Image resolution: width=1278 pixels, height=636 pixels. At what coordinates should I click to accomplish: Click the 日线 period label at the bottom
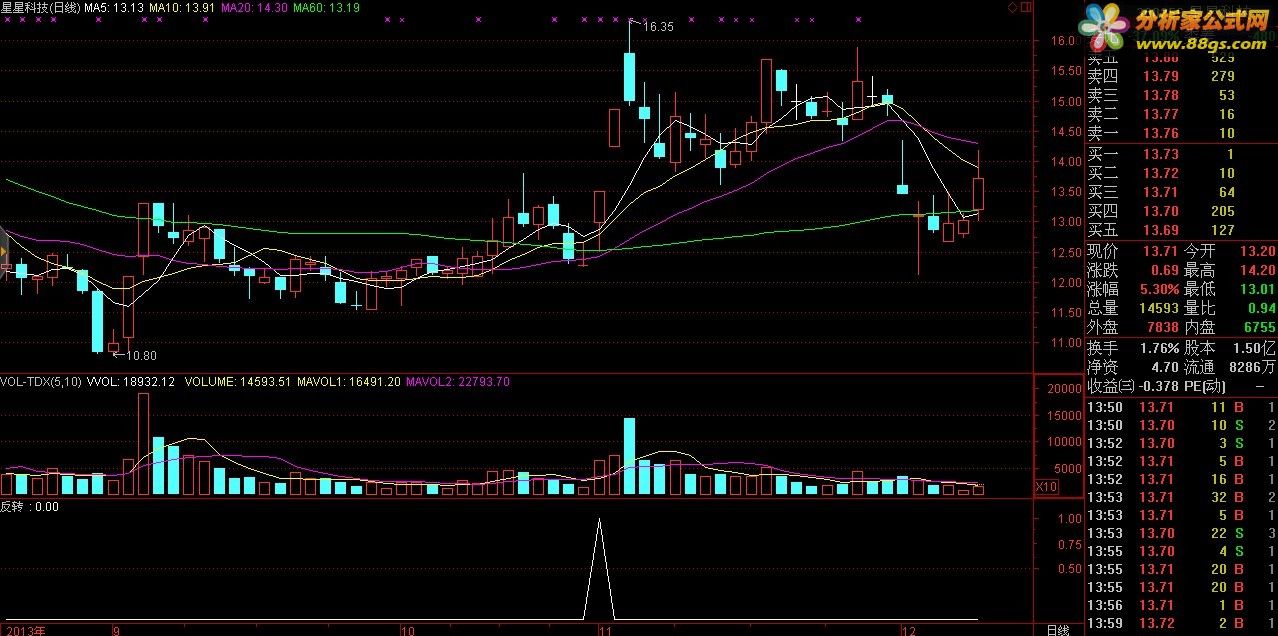point(1058,630)
